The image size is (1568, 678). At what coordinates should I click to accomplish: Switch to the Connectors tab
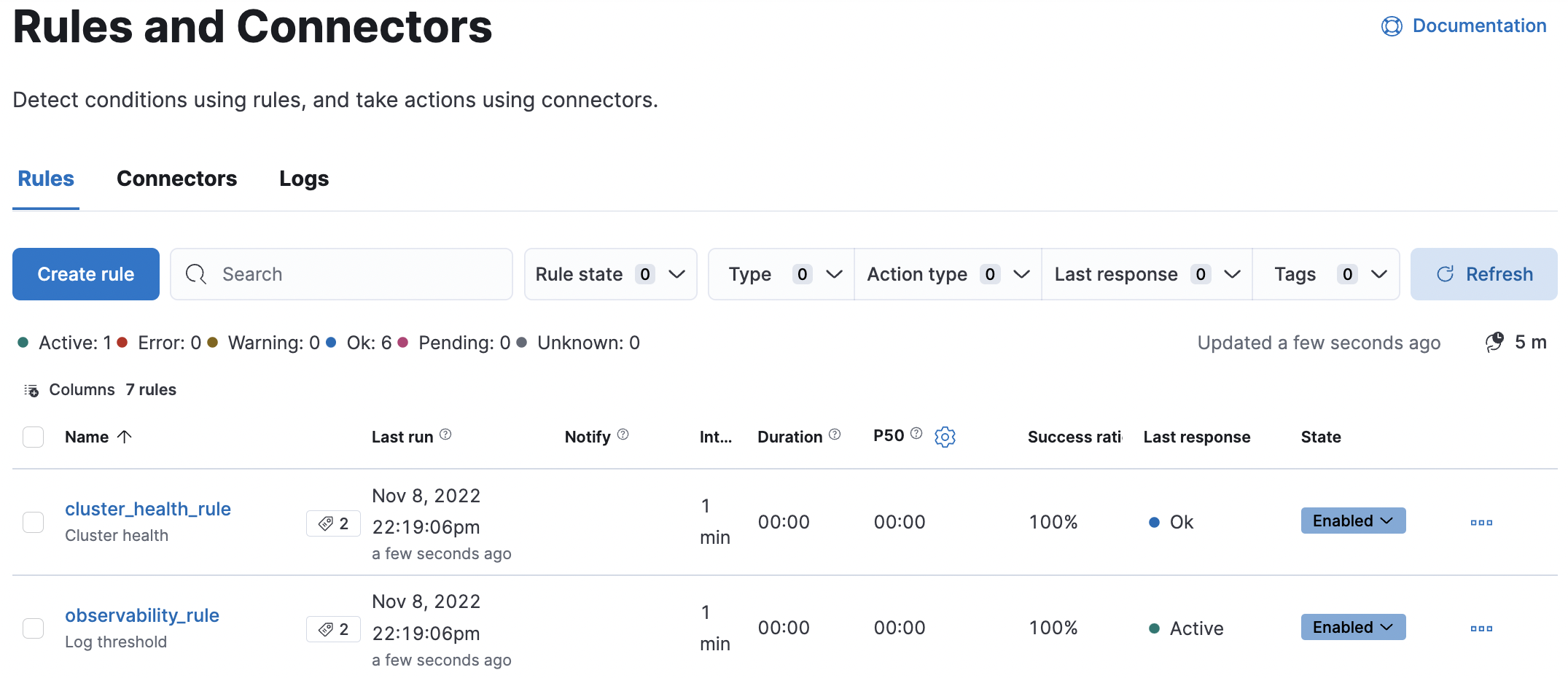(x=176, y=179)
